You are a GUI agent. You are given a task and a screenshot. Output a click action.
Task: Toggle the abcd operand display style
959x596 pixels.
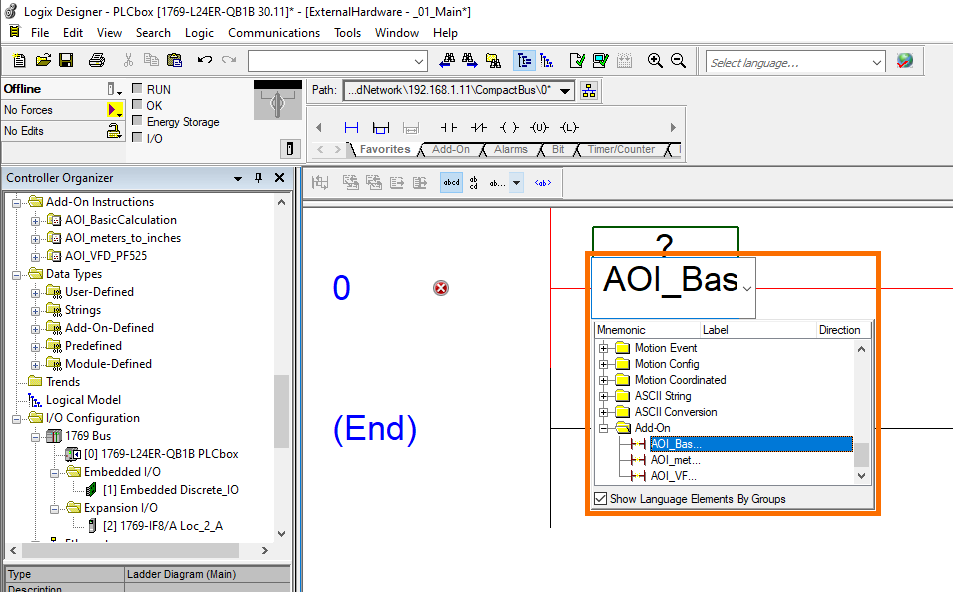(451, 182)
